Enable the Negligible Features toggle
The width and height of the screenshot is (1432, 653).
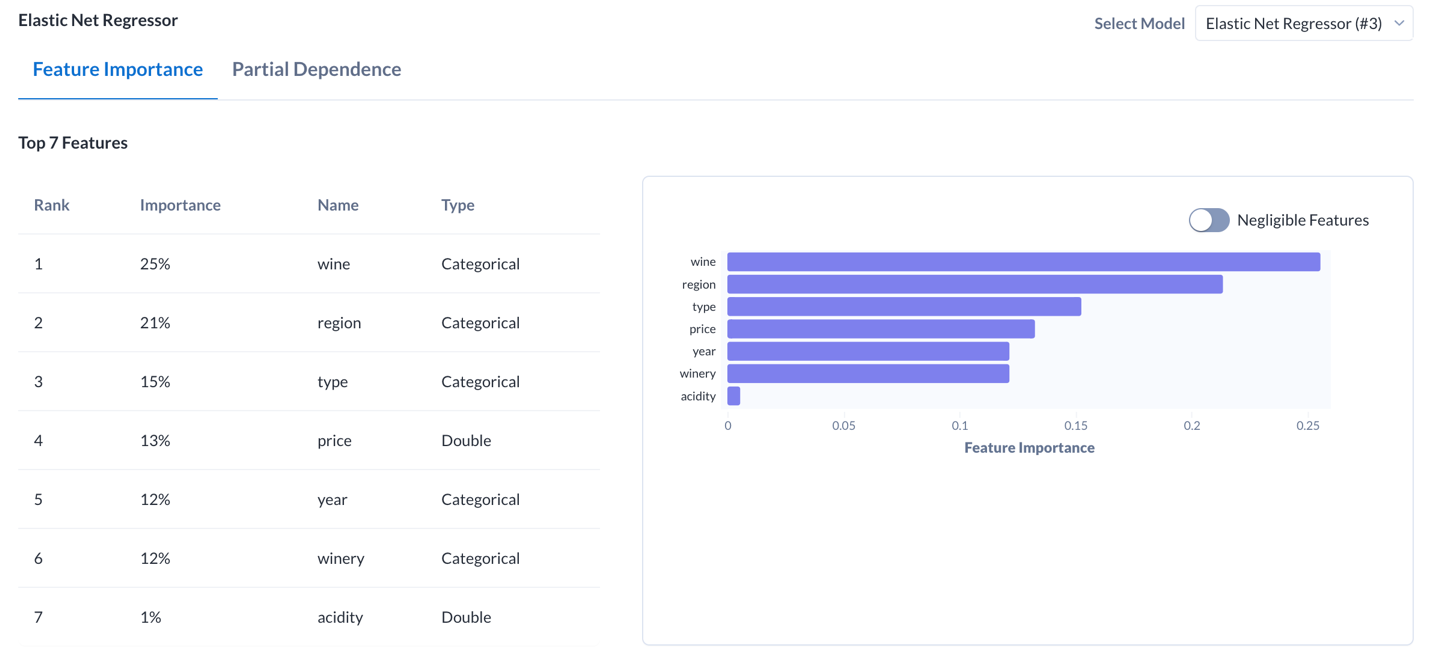tap(1208, 220)
